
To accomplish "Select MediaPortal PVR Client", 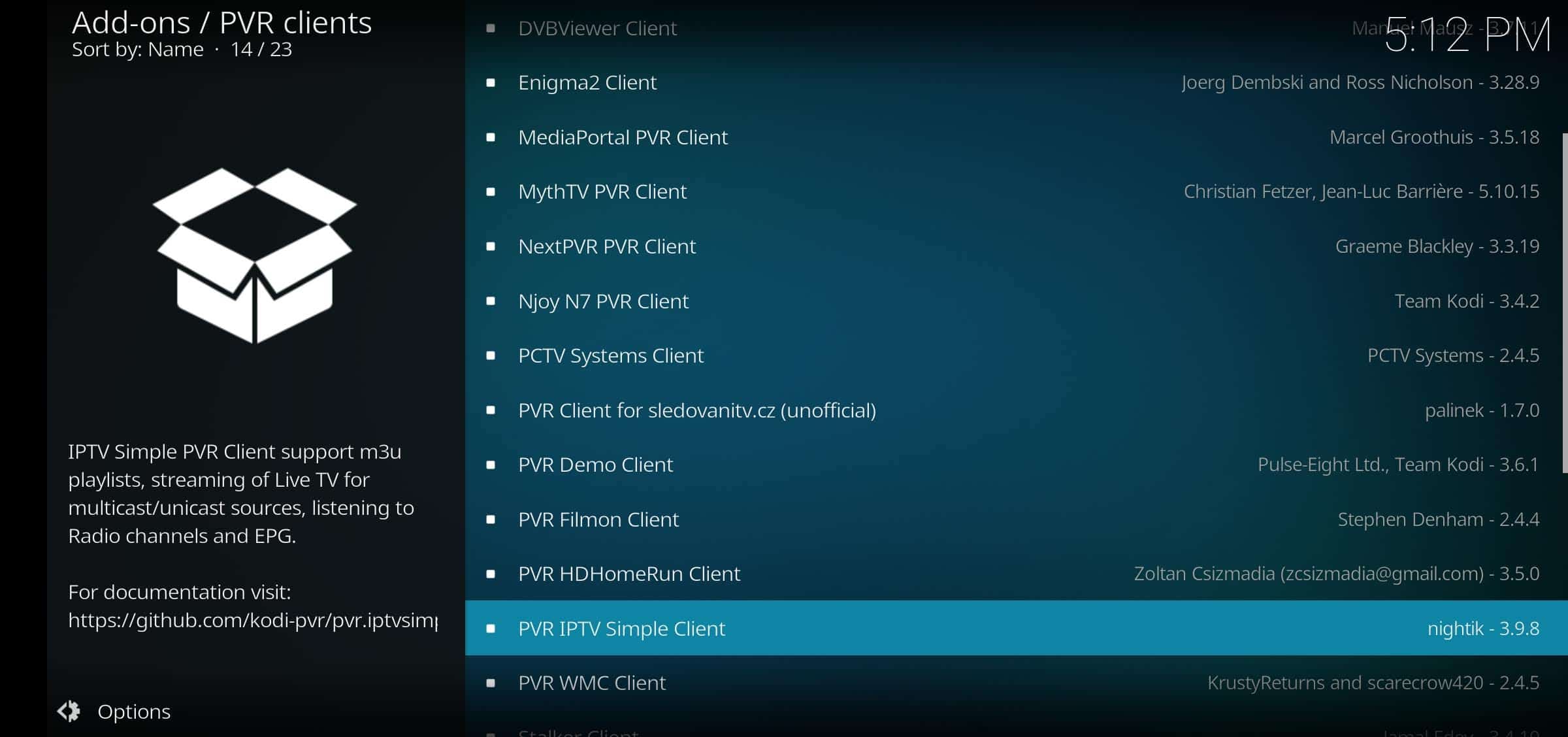I will [x=1016, y=137].
